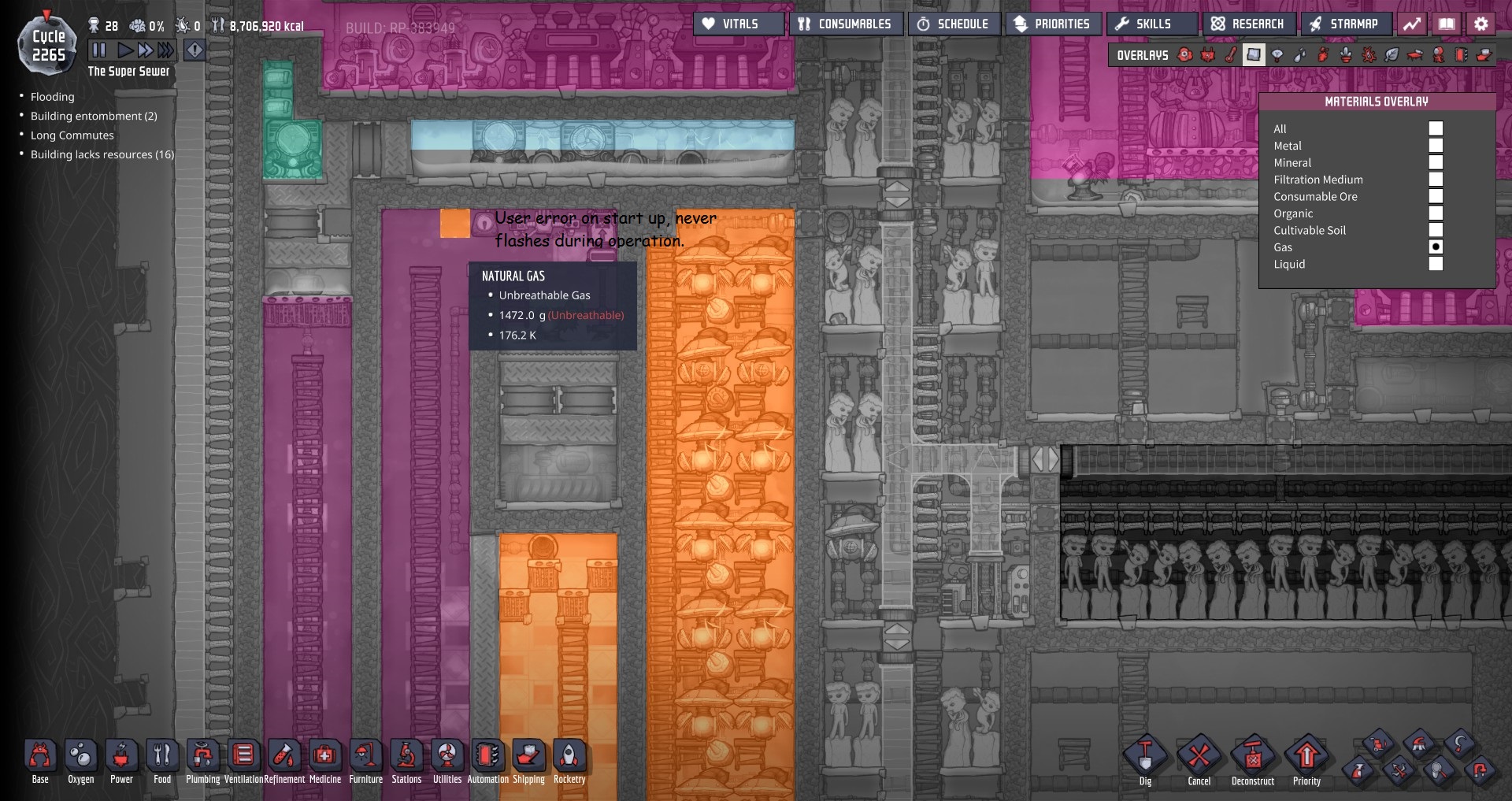Enable the Metal materials filter

[x=1436, y=146]
